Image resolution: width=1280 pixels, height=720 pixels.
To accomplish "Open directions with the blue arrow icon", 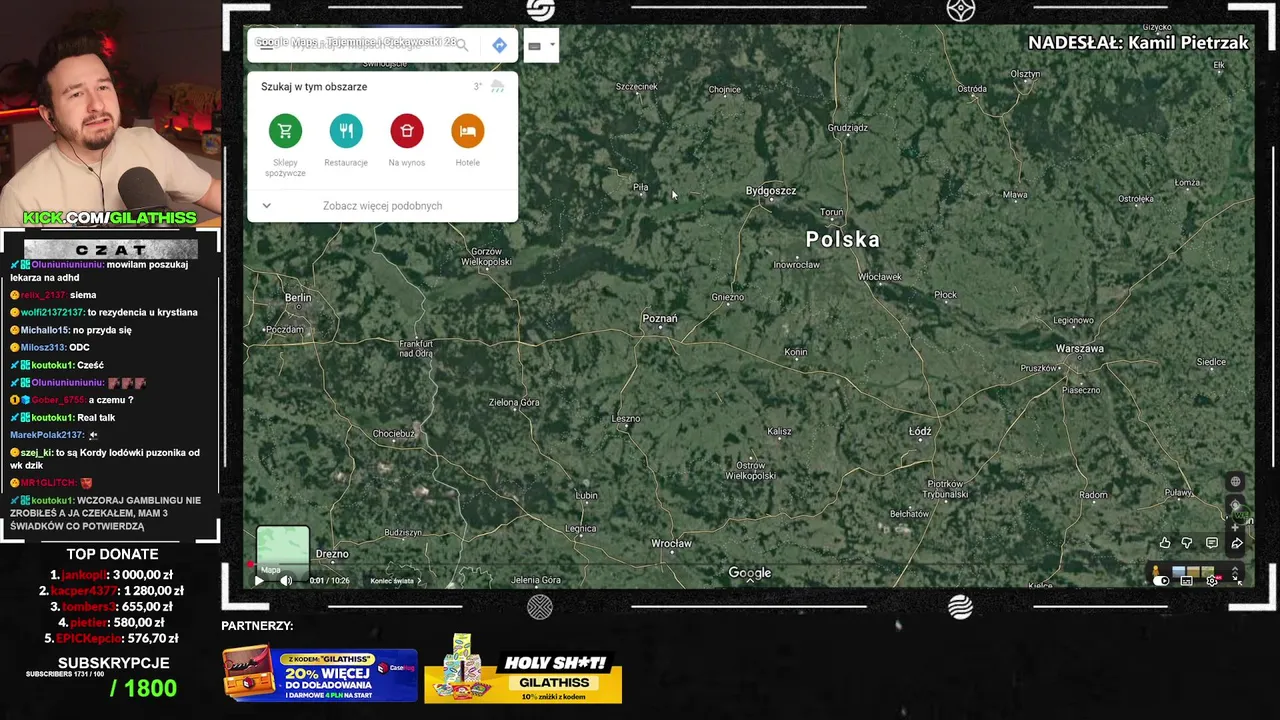I will click(499, 45).
